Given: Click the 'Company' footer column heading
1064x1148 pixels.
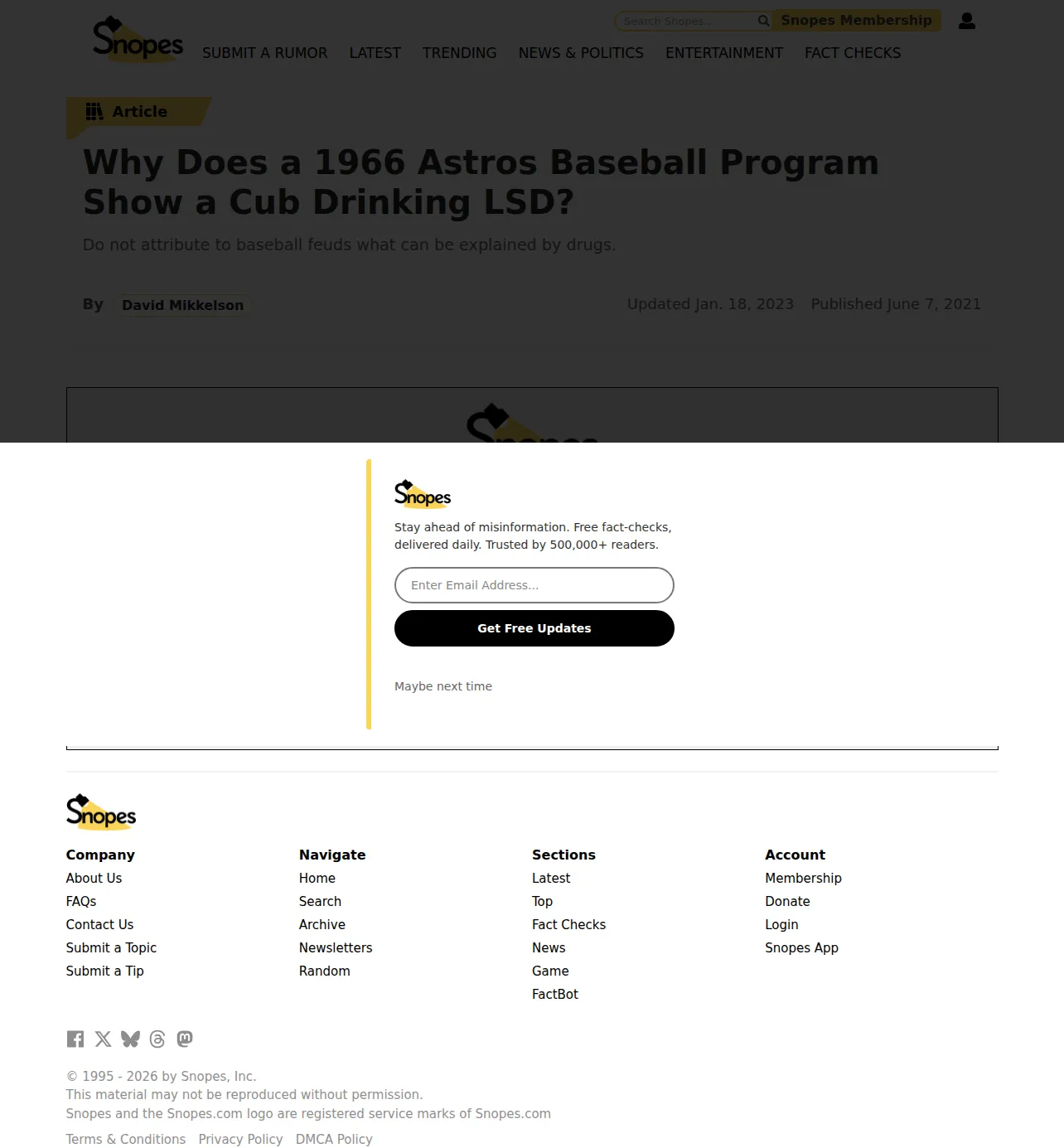Looking at the screenshot, I should [100, 855].
